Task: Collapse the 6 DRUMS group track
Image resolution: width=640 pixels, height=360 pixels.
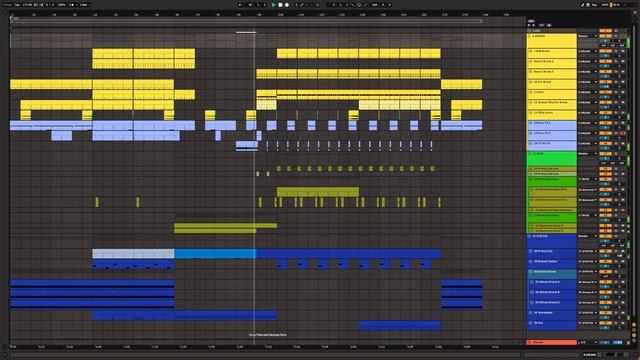Action: [530, 36]
